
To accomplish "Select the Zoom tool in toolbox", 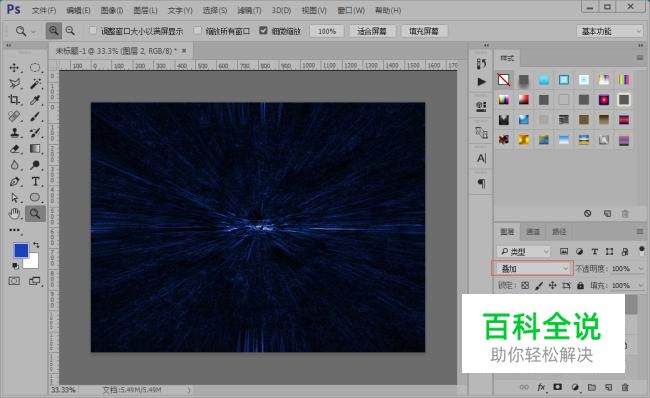I will coord(35,214).
